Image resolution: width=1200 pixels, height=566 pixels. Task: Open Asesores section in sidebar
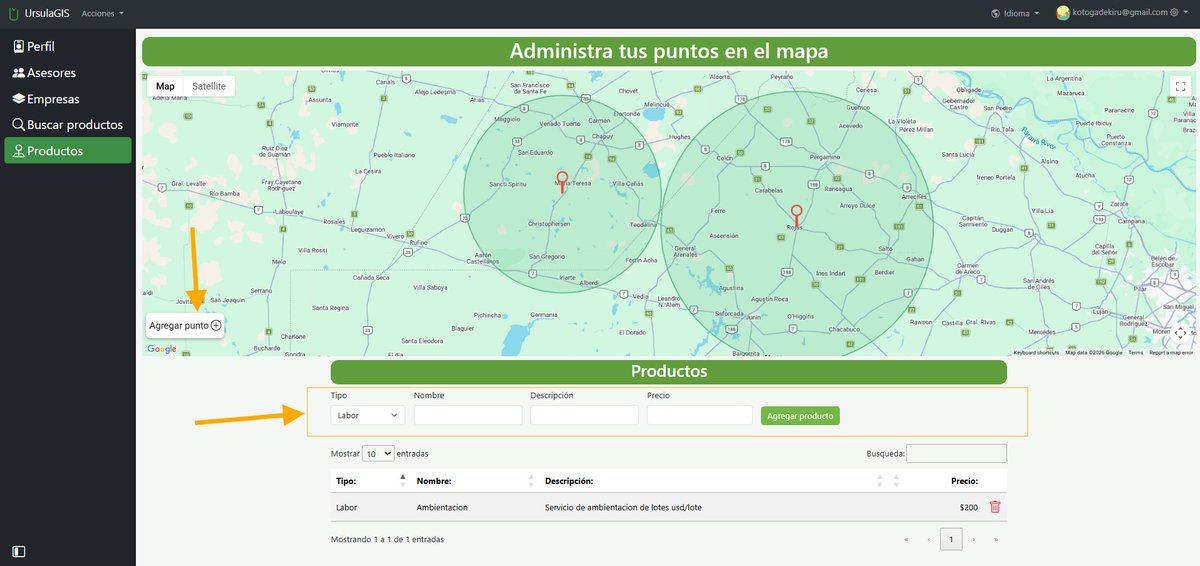68,73
